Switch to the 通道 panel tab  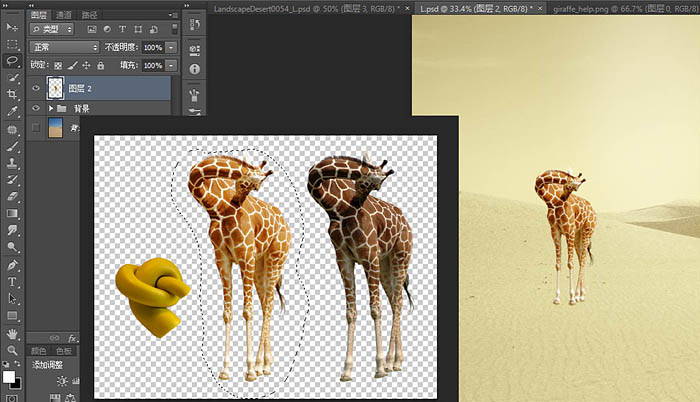click(x=63, y=16)
